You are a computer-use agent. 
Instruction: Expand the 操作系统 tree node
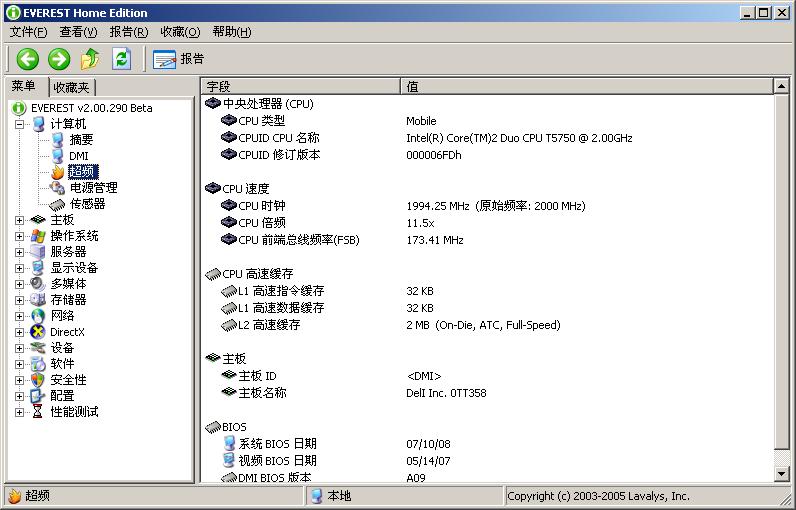tap(19, 236)
